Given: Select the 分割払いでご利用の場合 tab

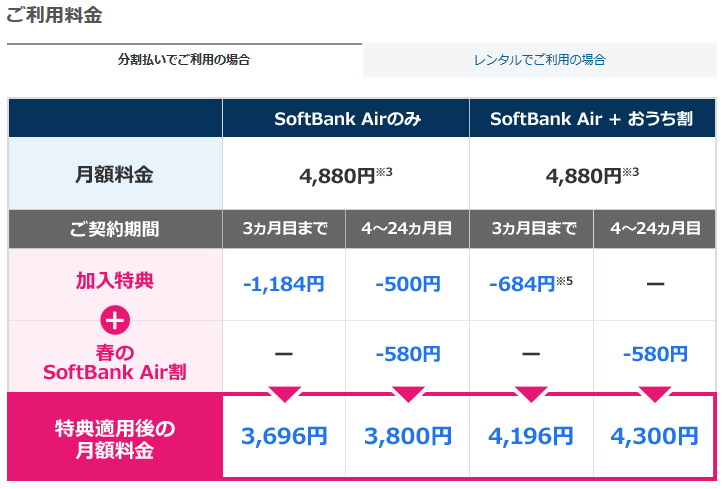Looking at the screenshot, I should tap(184, 59).
